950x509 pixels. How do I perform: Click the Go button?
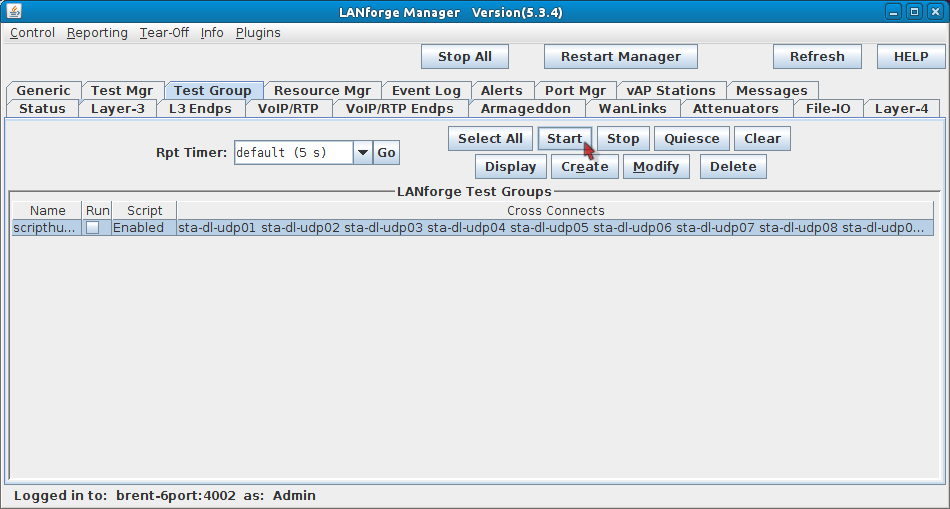[387, 153]
